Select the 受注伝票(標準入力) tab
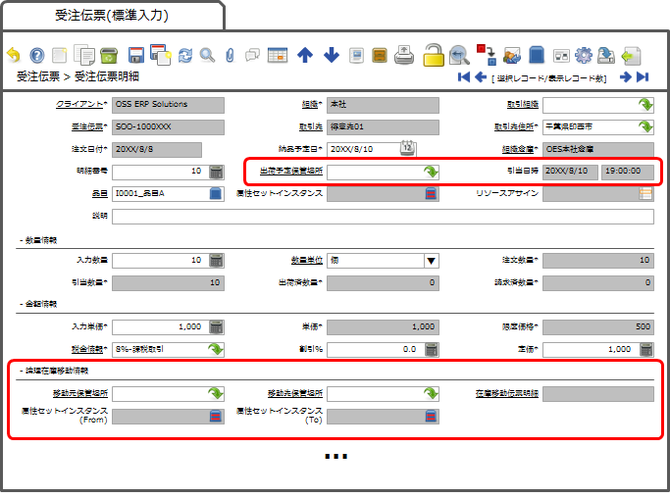670x498 pixels. [112, 15]
